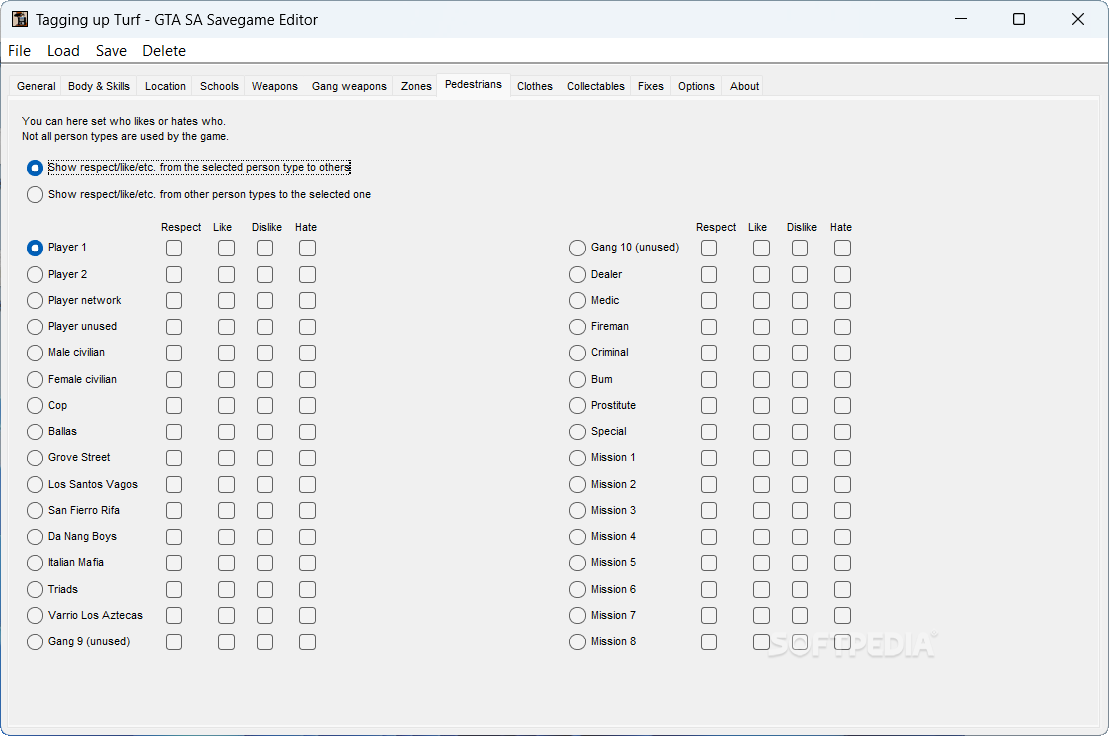The width and height of the screenshot is (1109, 736).
Task: Switch to the Body & Skills tab
Action: pyautogui.click(x=99, y=86)
